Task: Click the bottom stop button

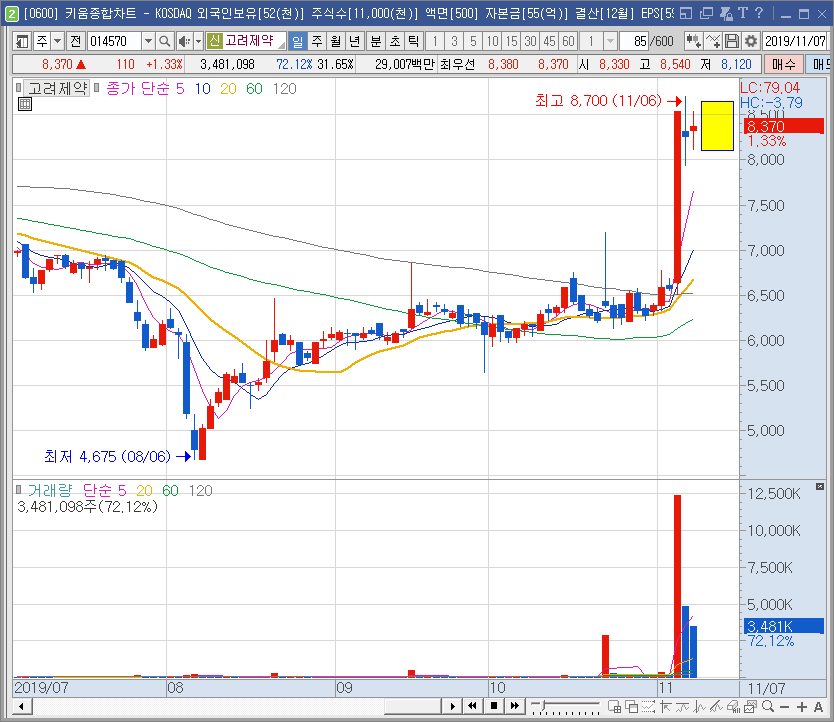Action: pos(494,707)
